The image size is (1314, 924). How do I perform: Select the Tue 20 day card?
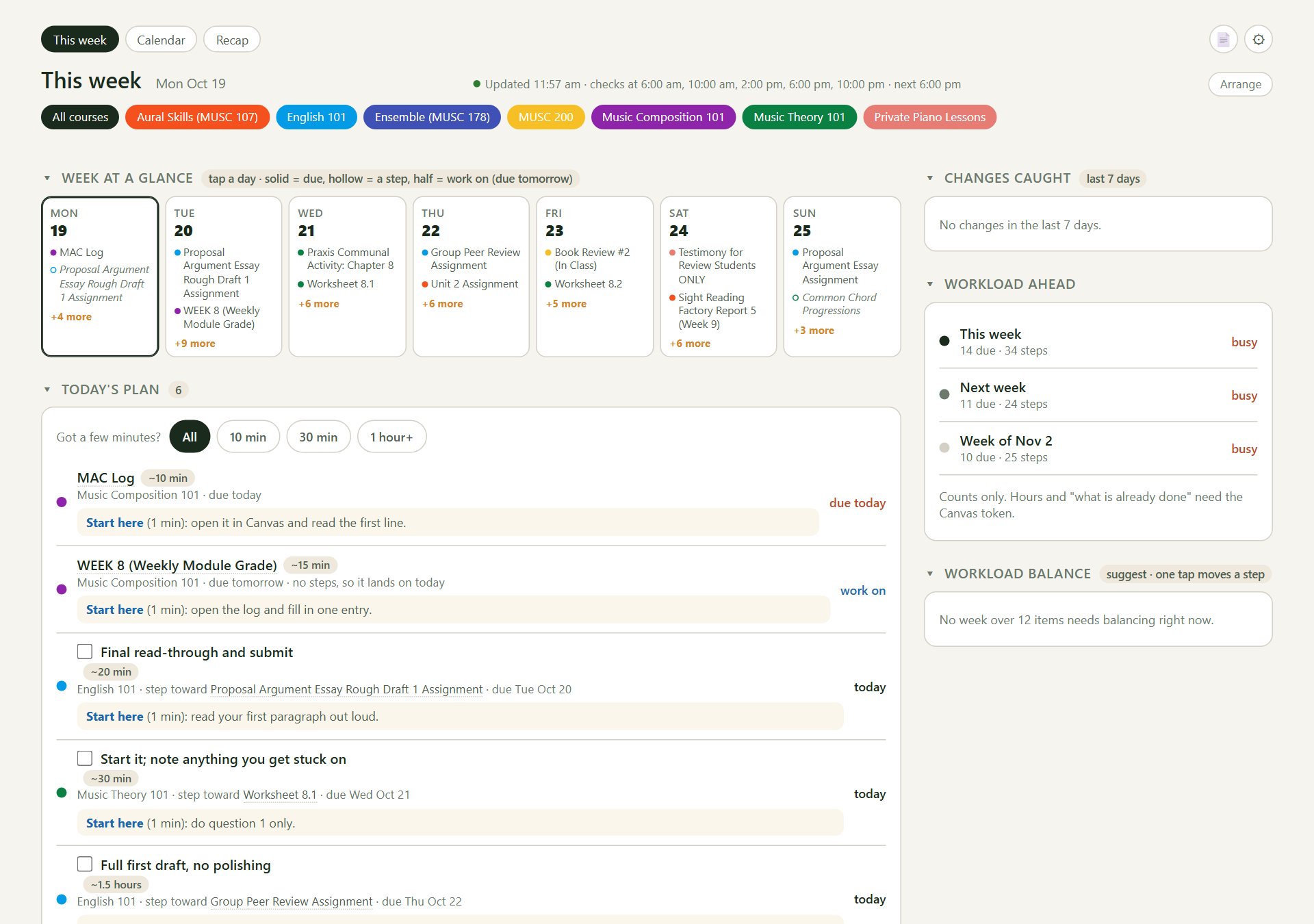pyautogui.click(x=224, y=277)
